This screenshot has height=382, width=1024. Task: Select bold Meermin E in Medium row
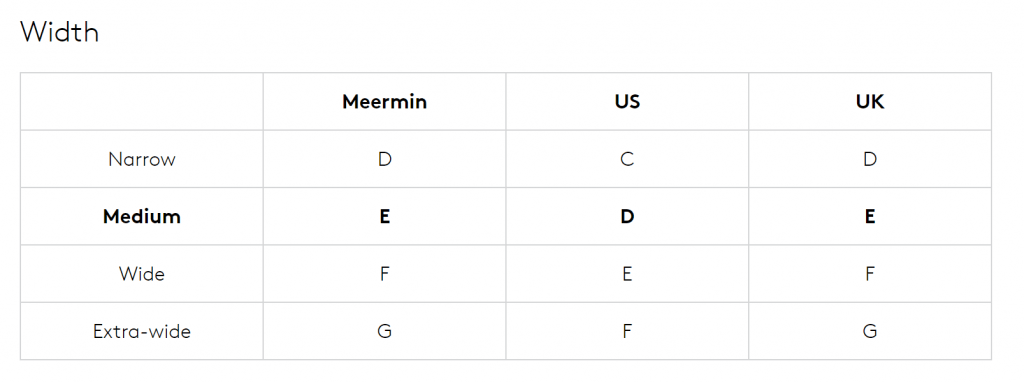pos(385,217)
